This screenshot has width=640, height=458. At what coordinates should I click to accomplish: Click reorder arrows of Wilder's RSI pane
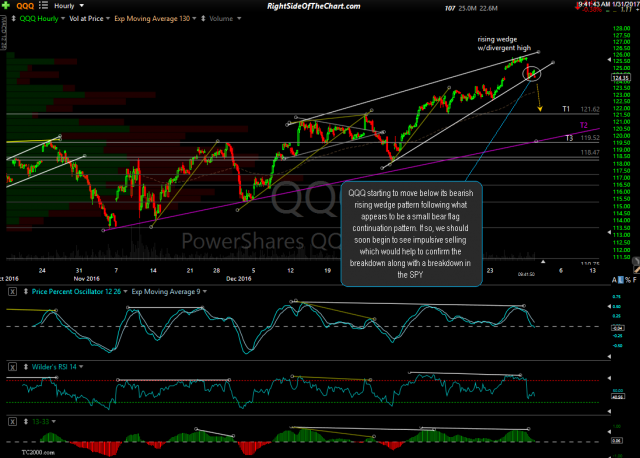point(26,367)
